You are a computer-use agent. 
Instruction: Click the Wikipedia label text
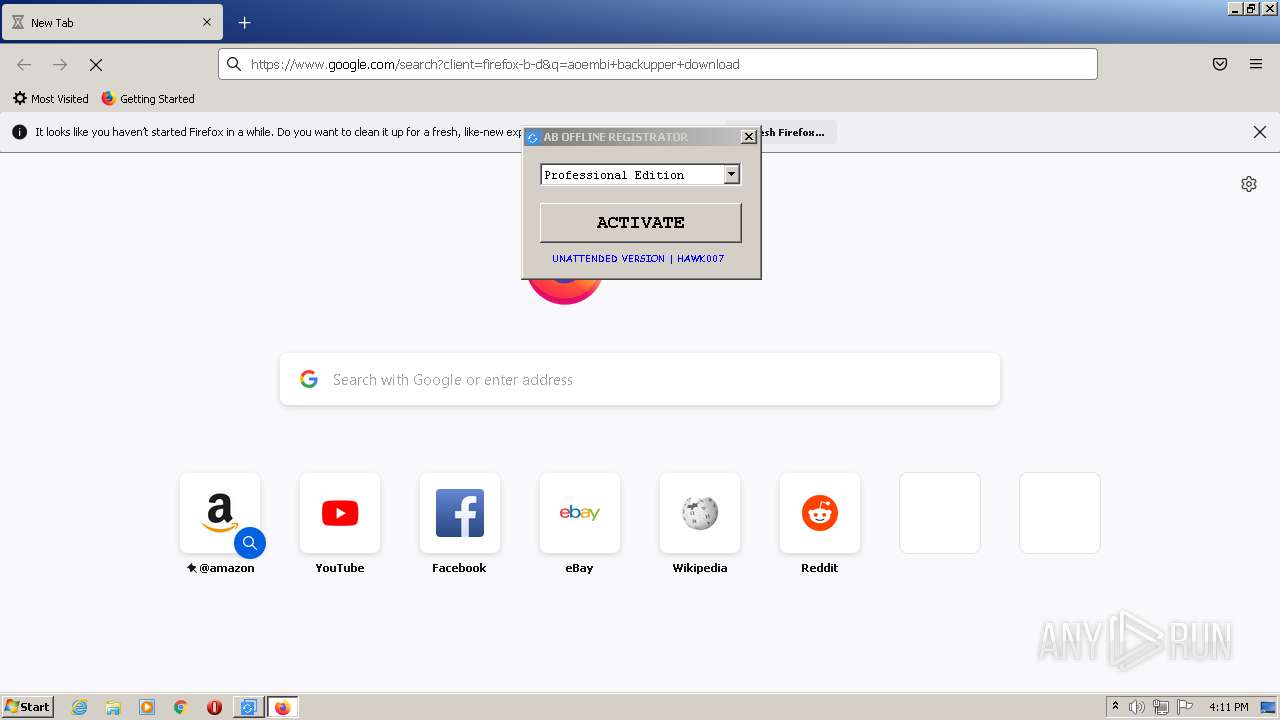coord(700,568)
